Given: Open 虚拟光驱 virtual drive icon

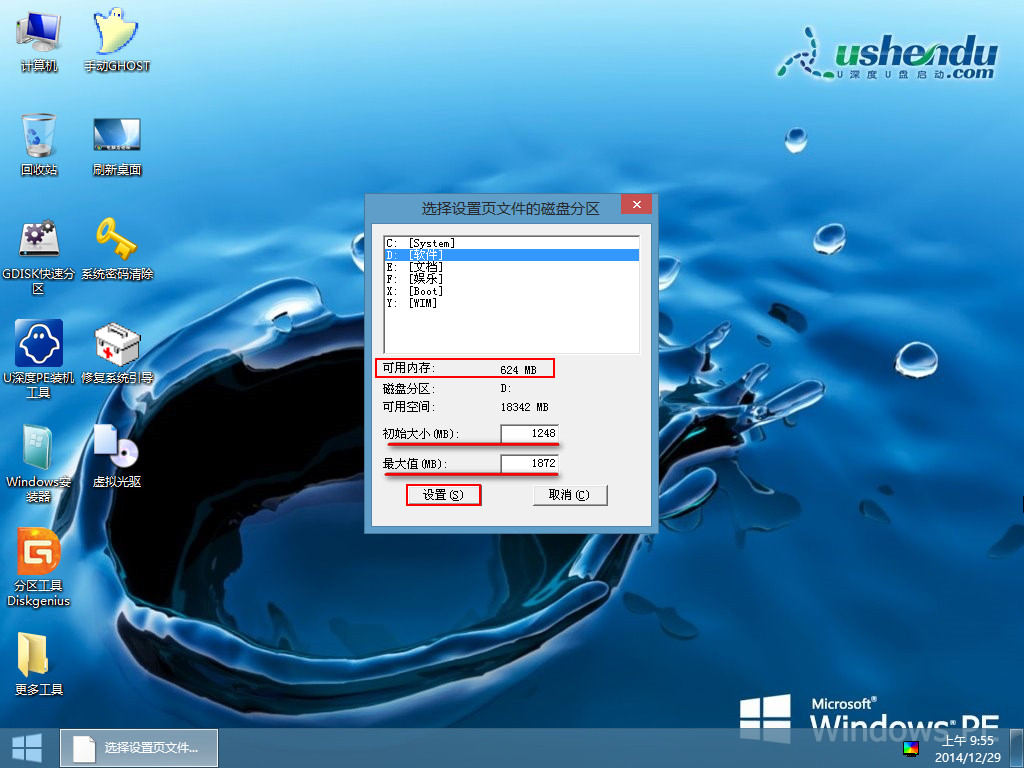Looking at the screenshot, I should pyautogui.click(x=116, y=456).
